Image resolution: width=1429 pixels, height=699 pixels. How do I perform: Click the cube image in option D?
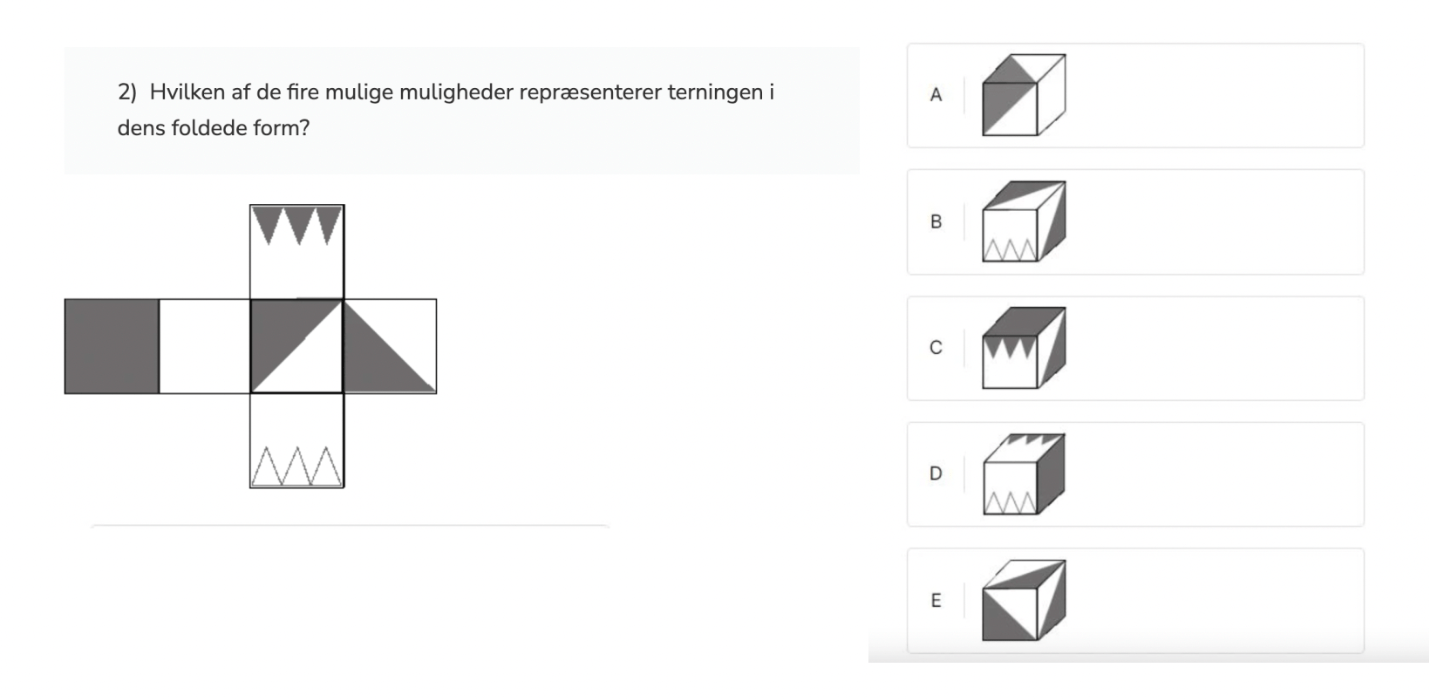(1024, 474)
